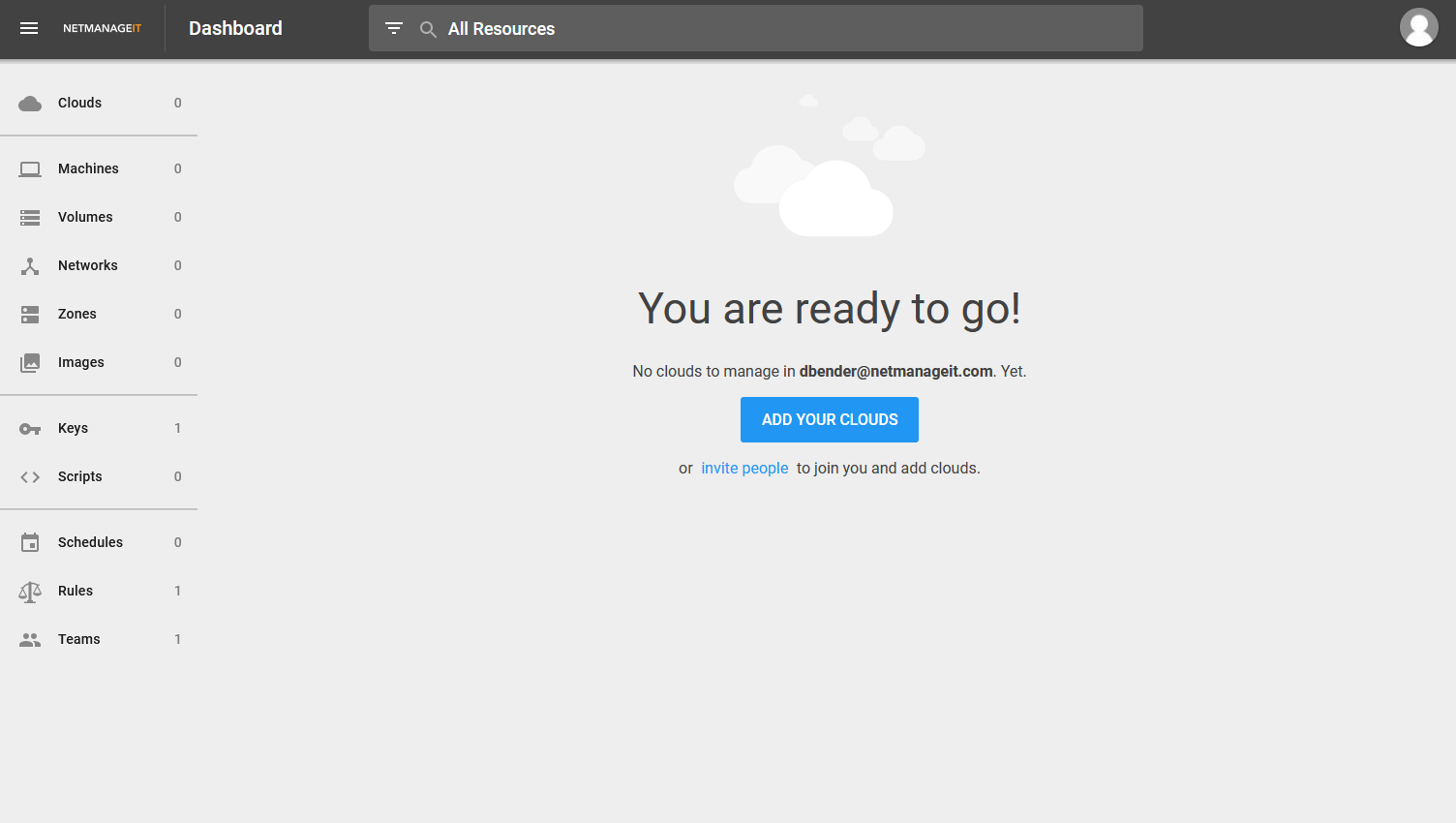
Task: Follow the invite people link
Action: pos(744,469)
